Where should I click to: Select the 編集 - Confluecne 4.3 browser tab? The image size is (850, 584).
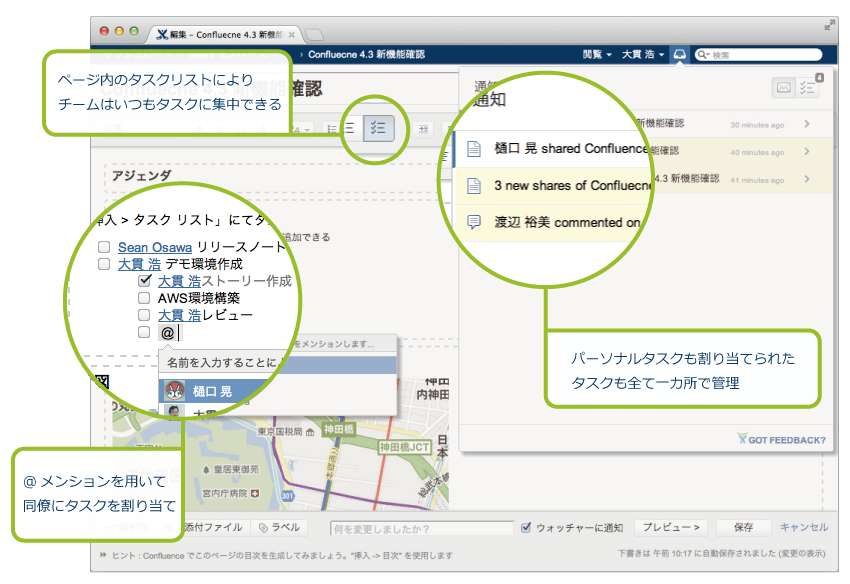pyautogui.click(x=225, y=35)
